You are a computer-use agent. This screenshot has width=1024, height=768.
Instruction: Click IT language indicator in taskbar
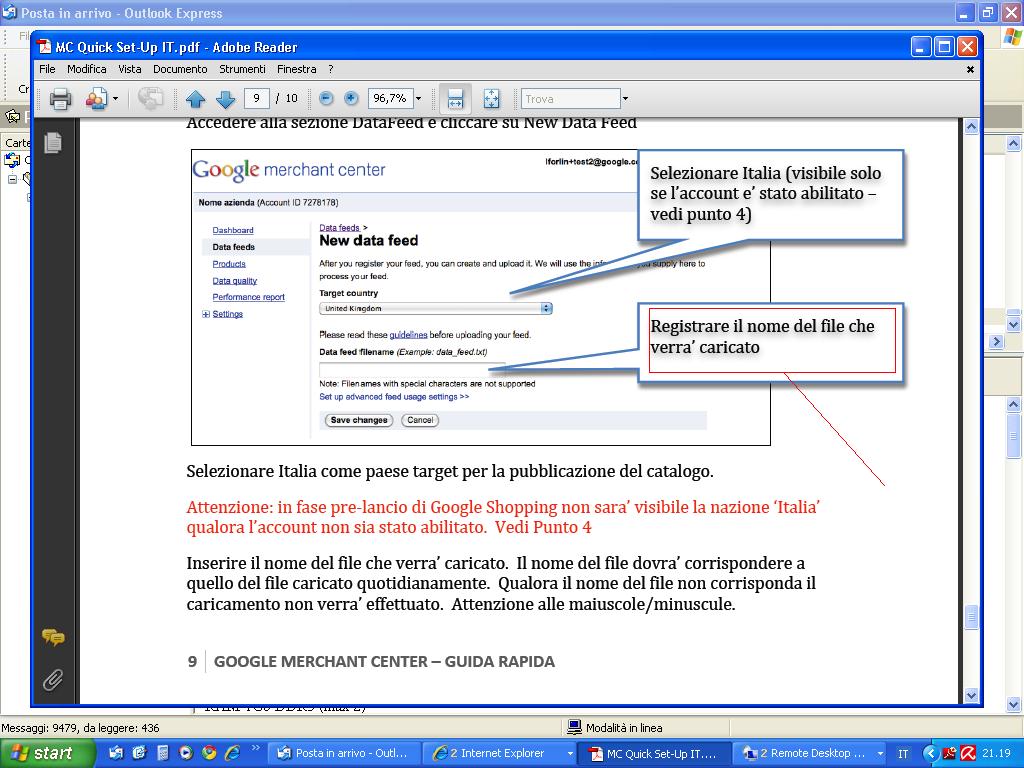[x=903, y=754]
